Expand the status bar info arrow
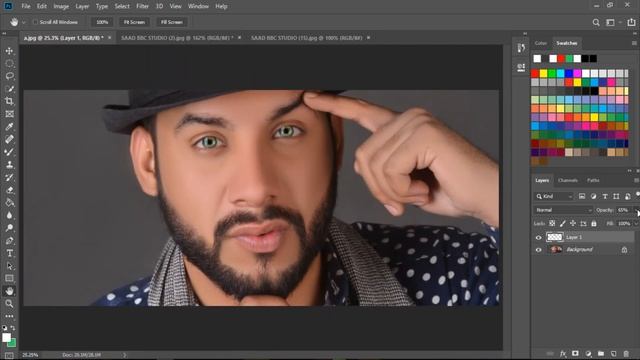Image resolution: width=640 pixels, height=360 pixels. pos(124,355)
